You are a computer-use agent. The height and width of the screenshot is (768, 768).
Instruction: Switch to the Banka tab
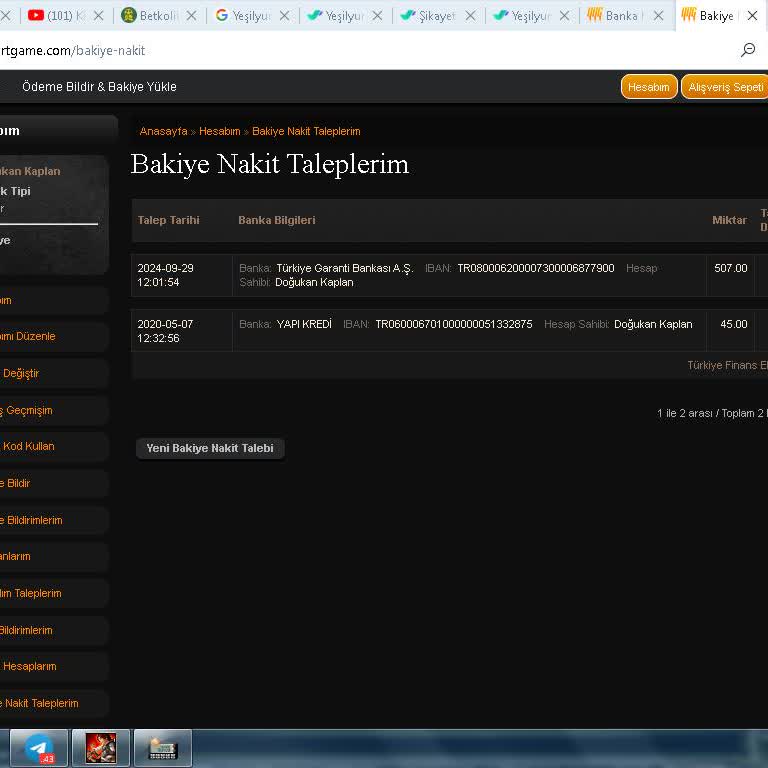(625, 16)
